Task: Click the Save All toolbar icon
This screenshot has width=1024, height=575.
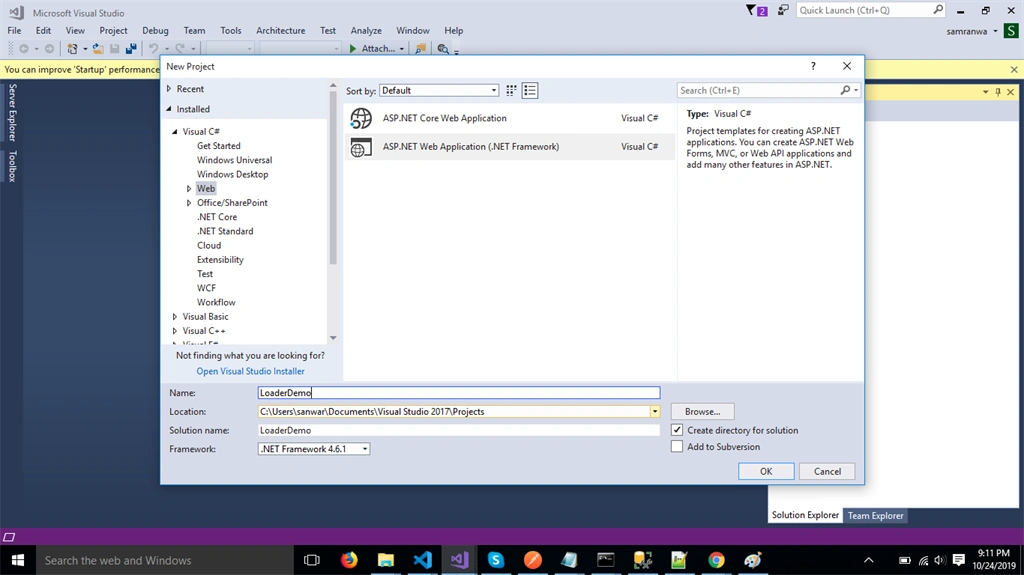Action: click(131, 48)
